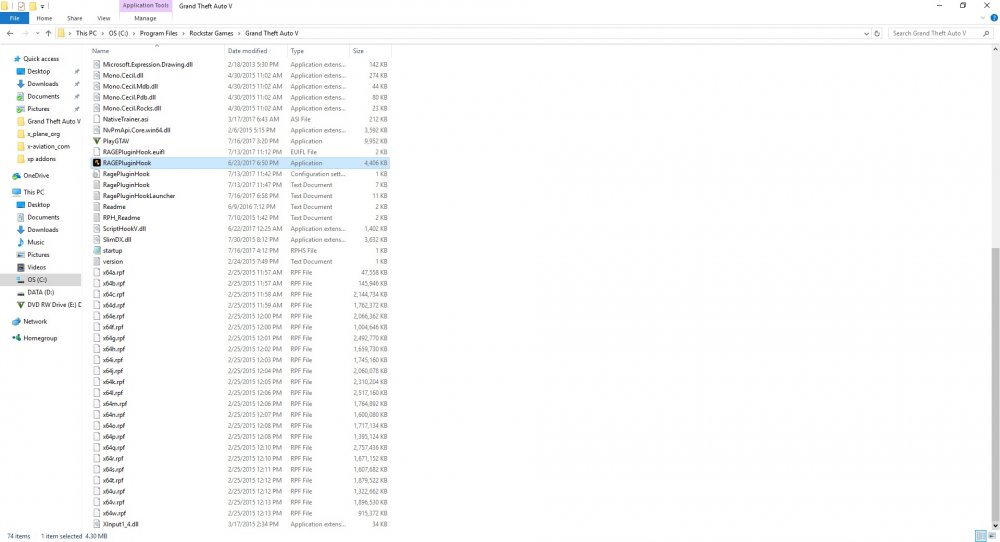Select OneDrive in navigation pane

pyautogui.click(x=36, y=175)
